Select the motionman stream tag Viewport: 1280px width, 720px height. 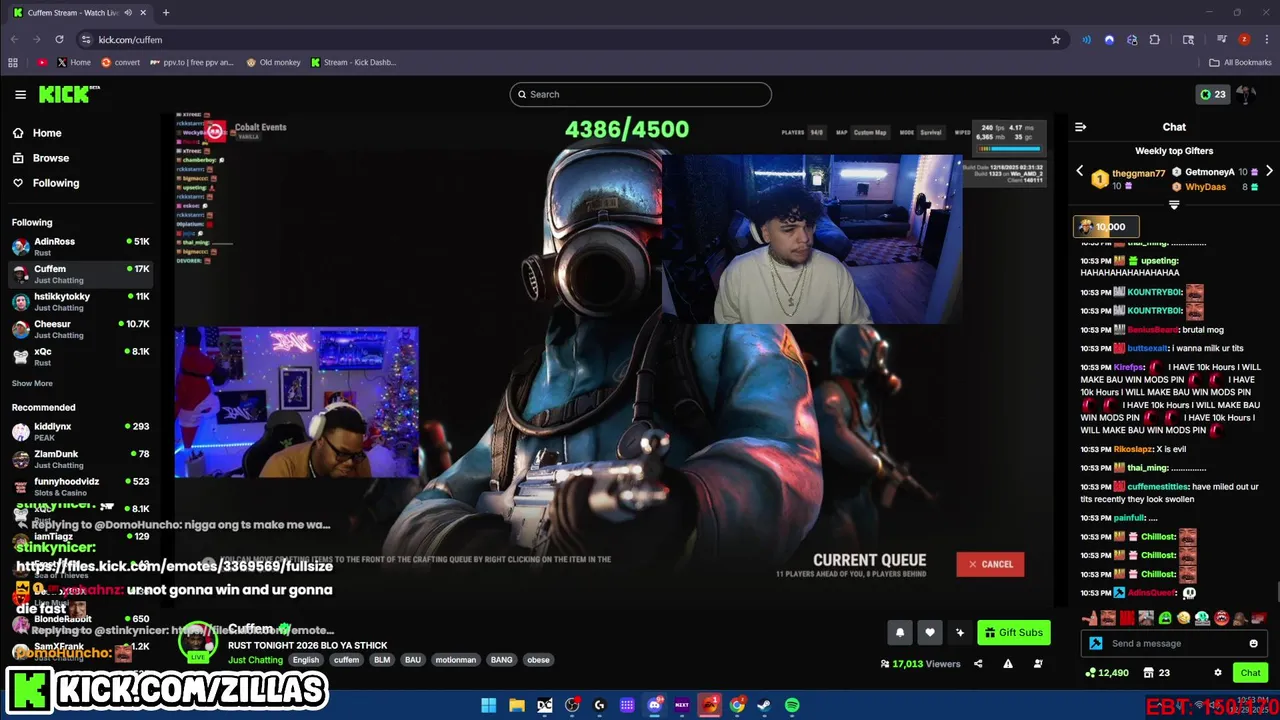click(458, 660)
